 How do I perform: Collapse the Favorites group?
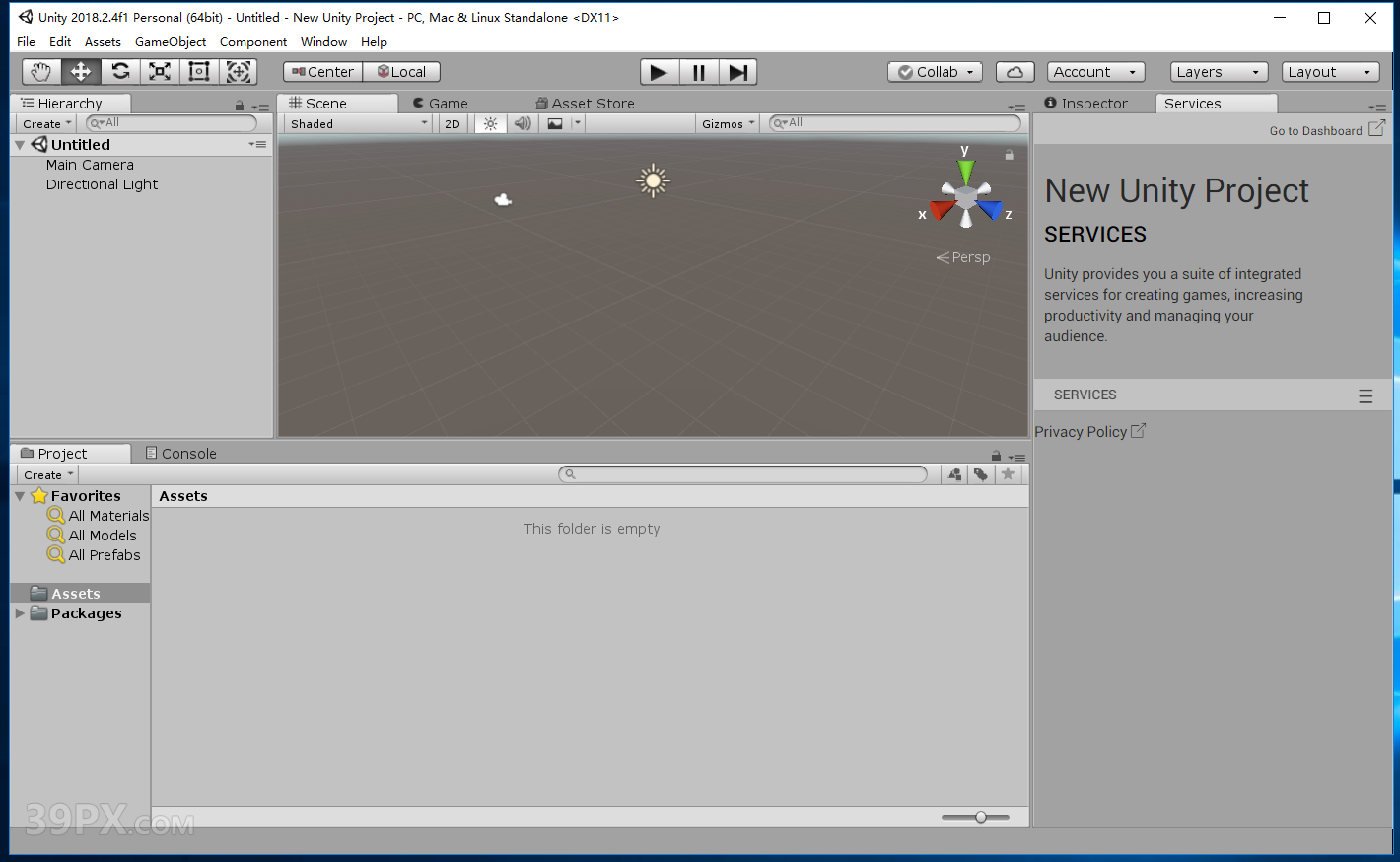(20, 496)
